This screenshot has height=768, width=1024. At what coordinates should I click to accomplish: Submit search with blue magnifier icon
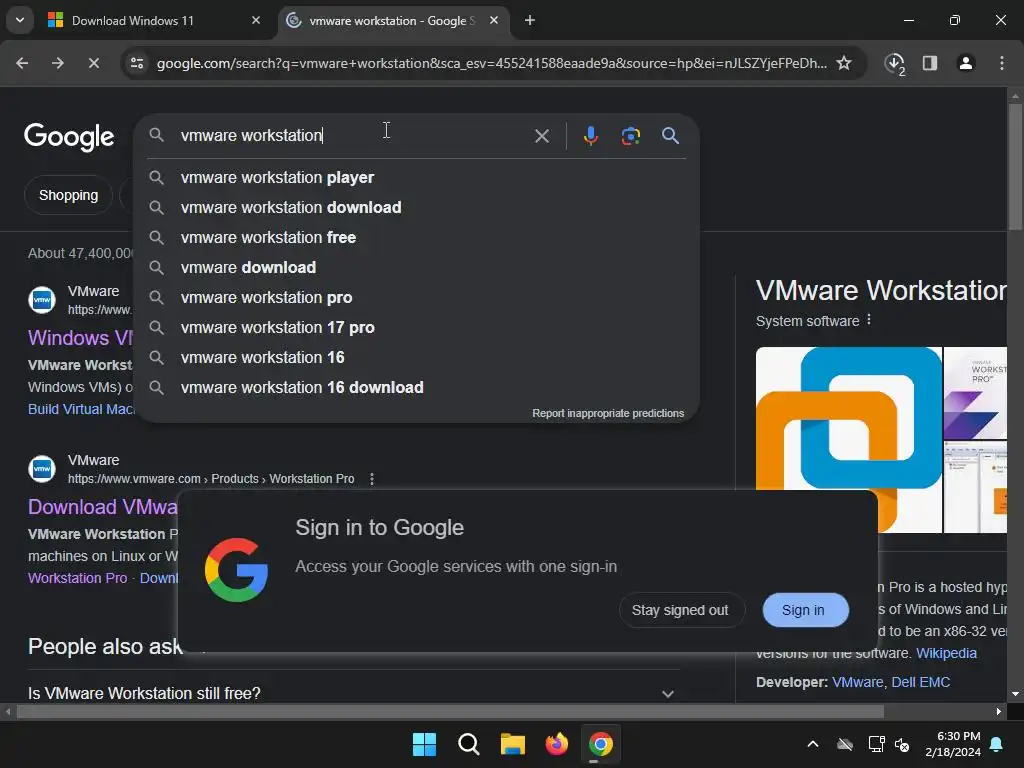tap(670, 136)
